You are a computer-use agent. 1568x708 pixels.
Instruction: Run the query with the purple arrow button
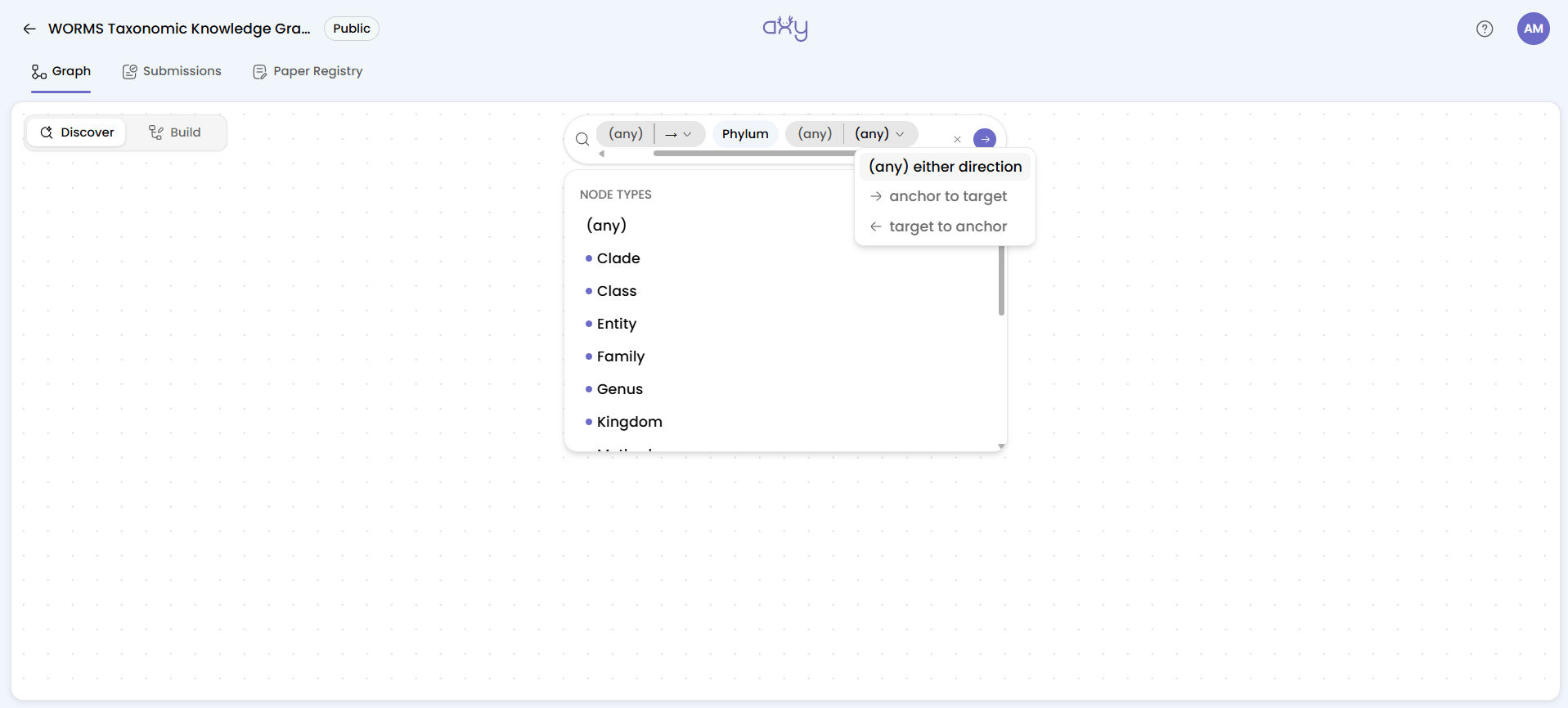coord(985,139)
